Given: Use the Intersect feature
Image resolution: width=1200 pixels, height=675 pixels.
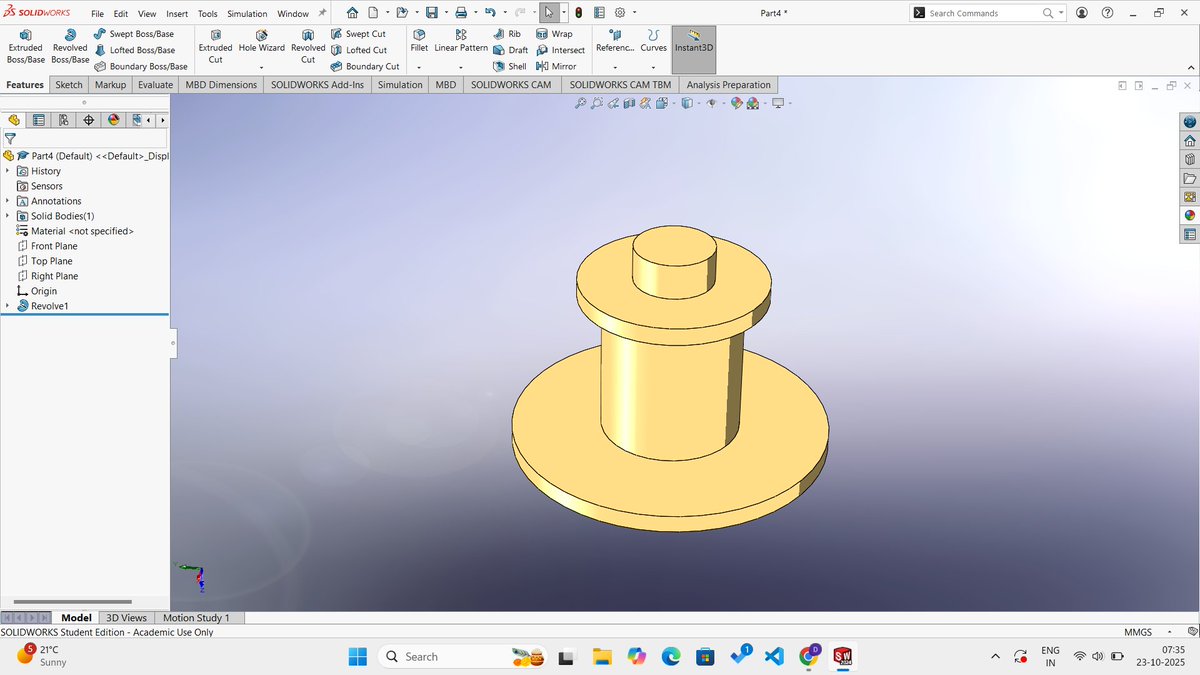Looking at the screenshot, I should click(x=561, y=50).
